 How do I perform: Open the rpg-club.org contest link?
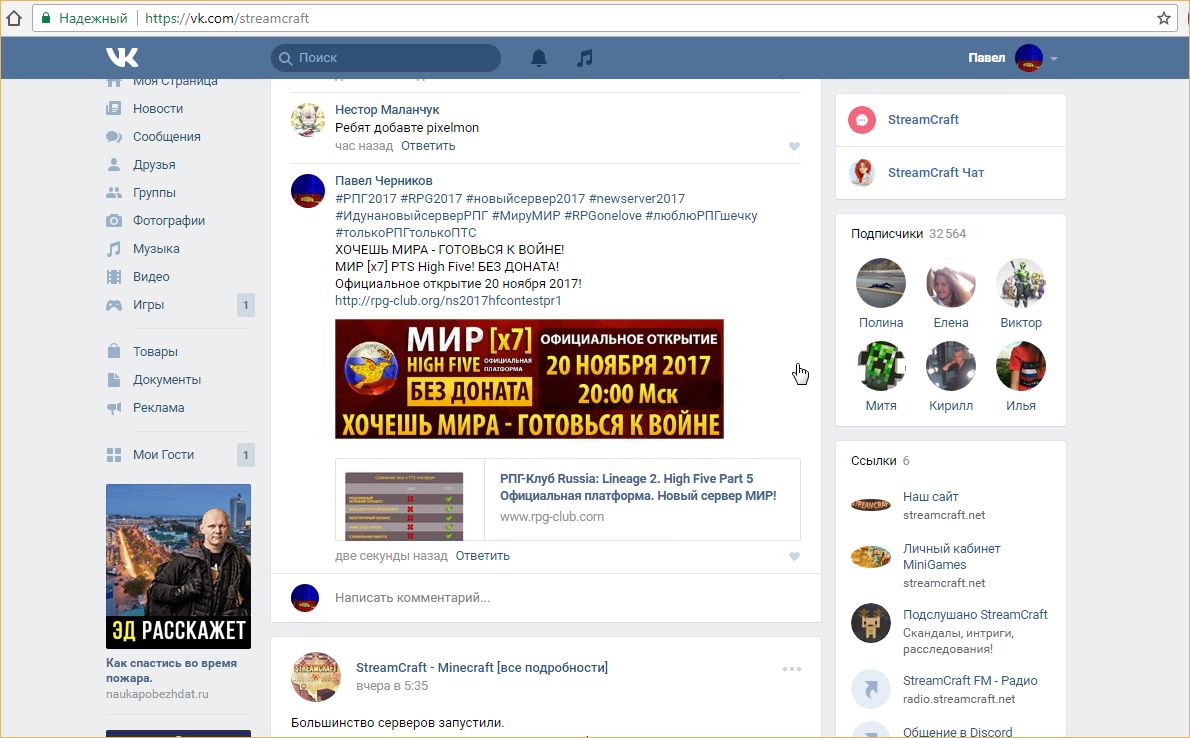pos(448,300)
